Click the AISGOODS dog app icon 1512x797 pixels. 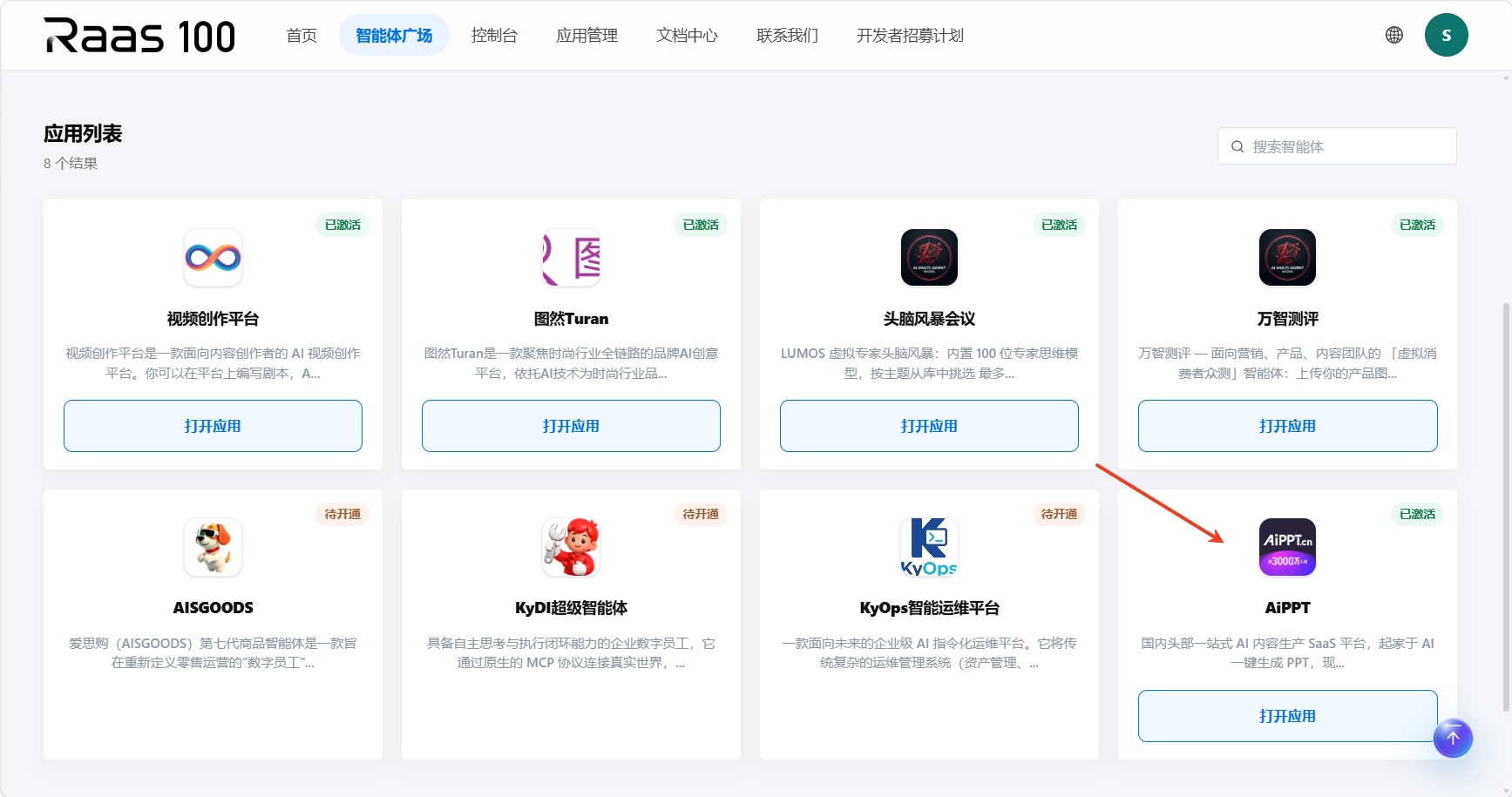213,547
